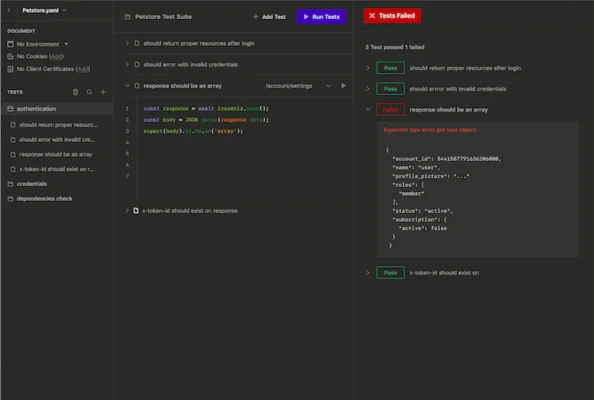Click the "status": "active" line in the output
Viewport: 594px width, 400px height.
coord(422,211)
